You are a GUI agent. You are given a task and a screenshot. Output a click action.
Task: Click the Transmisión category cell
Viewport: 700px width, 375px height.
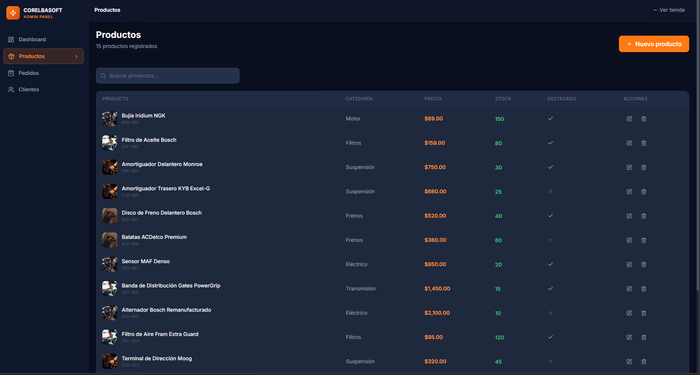coord(361,289)
